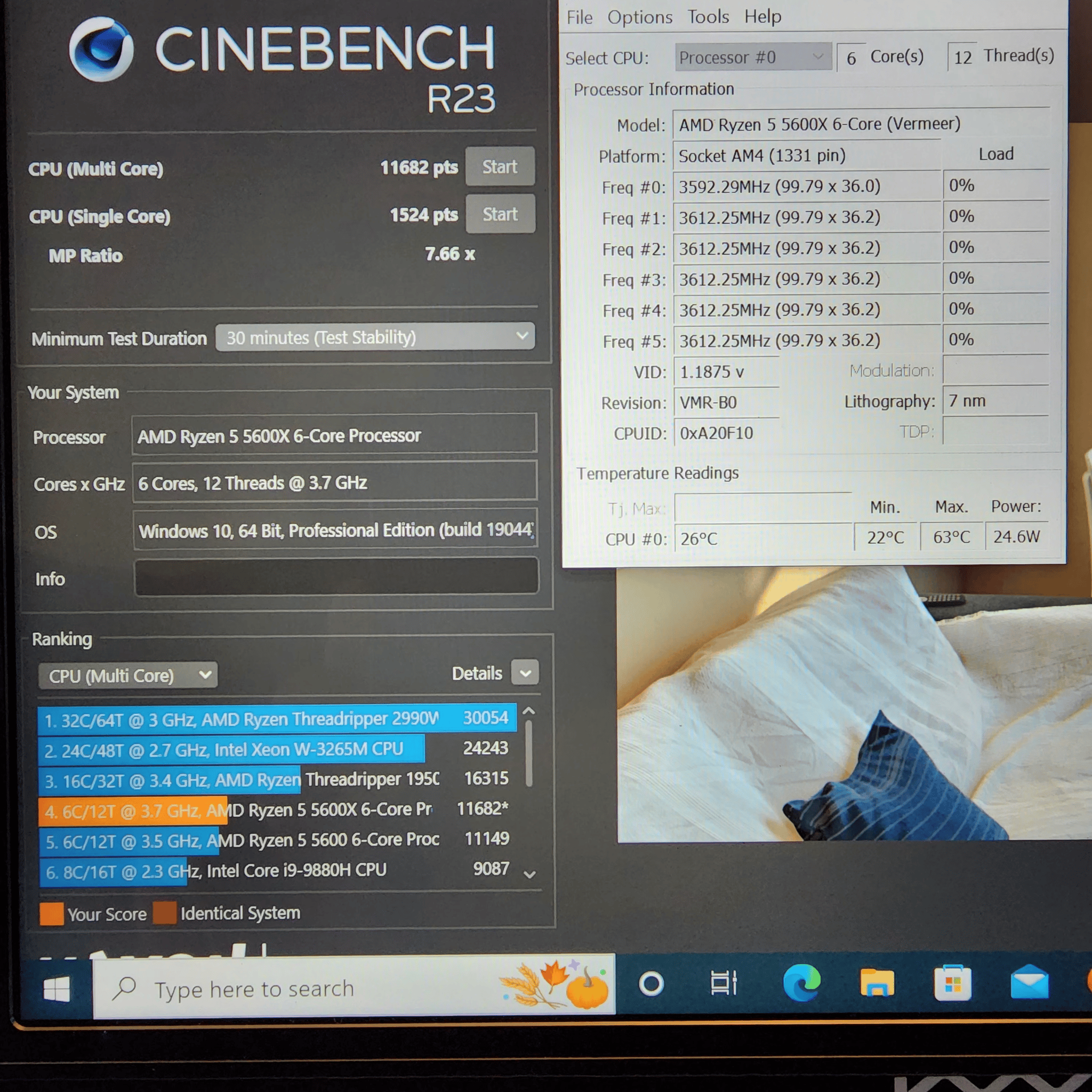
Task: Open the Select CPU Processor #0 dropdown
Action: point(753,57)
